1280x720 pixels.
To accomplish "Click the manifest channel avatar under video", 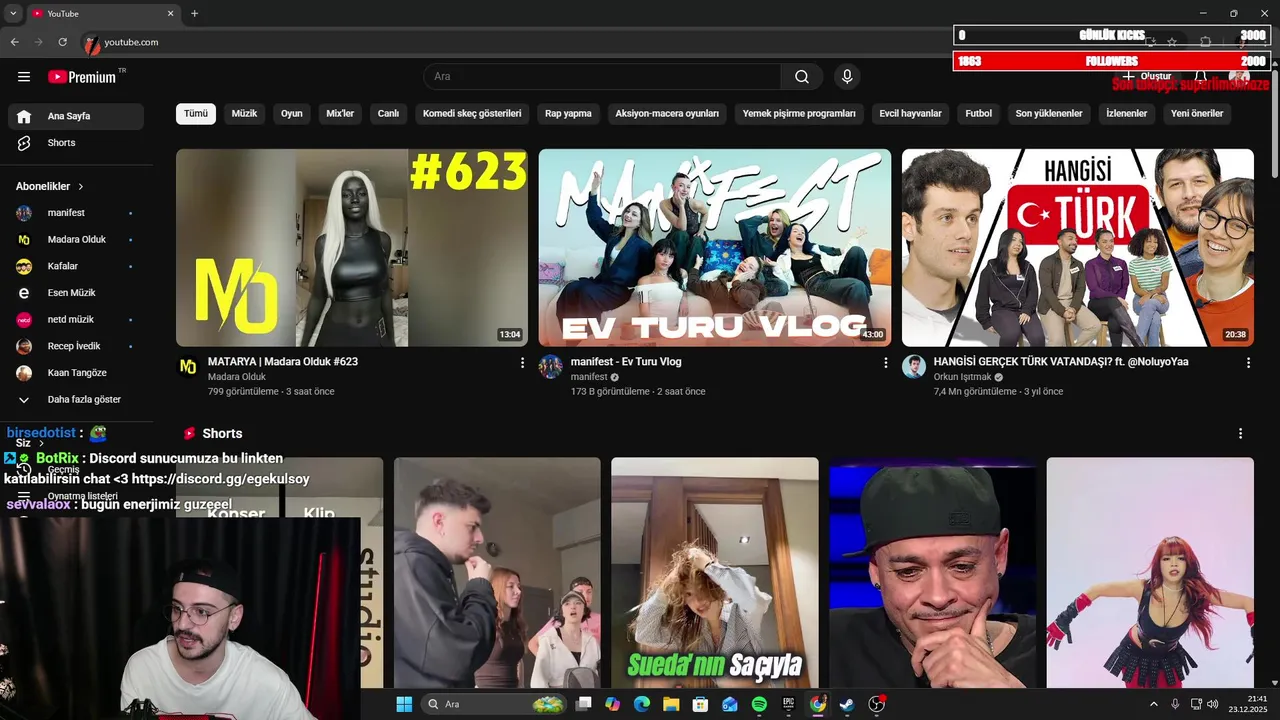I will click(x=551, y=367).
